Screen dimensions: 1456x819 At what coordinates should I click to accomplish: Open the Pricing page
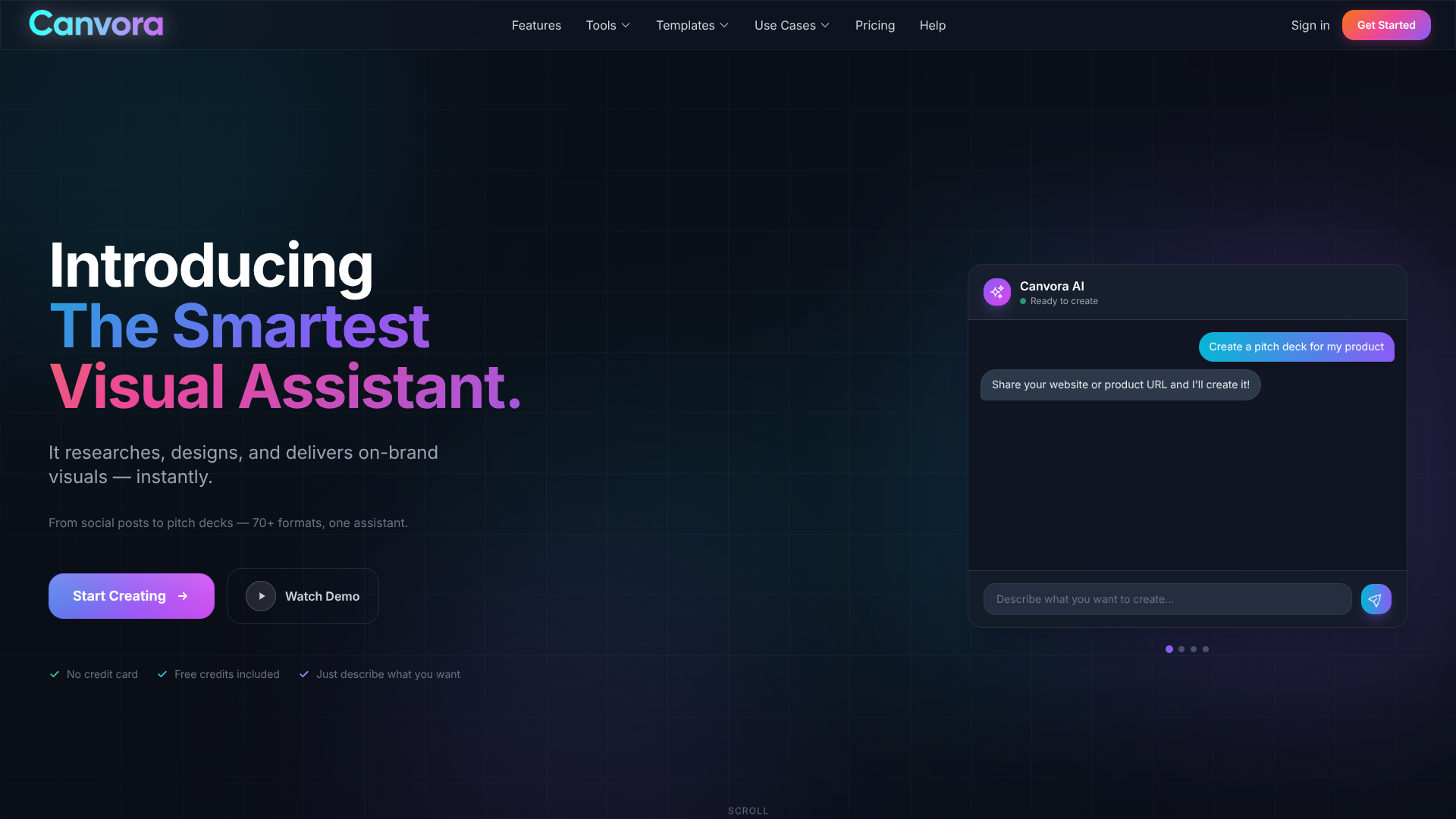point(874,25)
